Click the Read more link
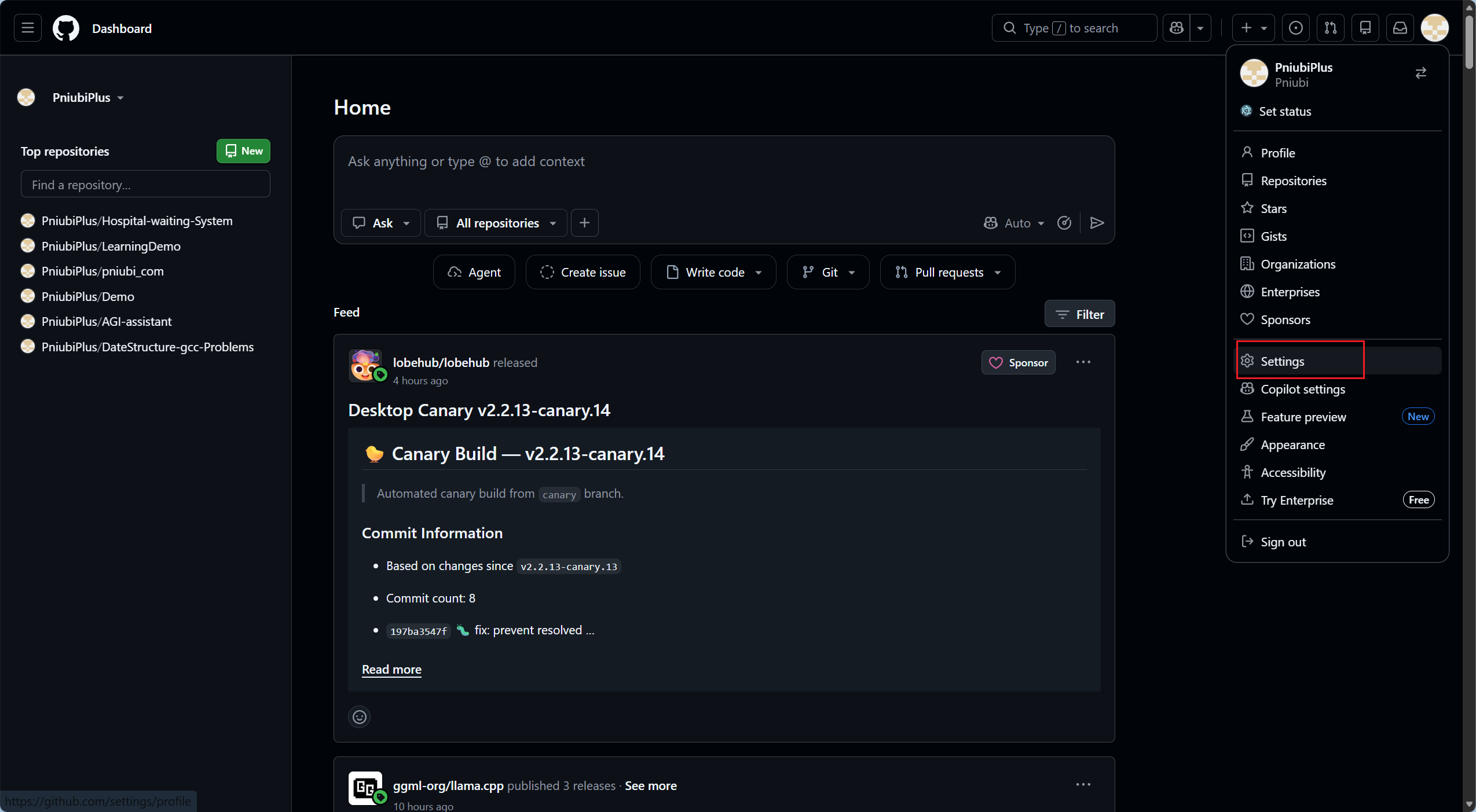The width and height of the screenshot is (1476, 812). point(391,669)
